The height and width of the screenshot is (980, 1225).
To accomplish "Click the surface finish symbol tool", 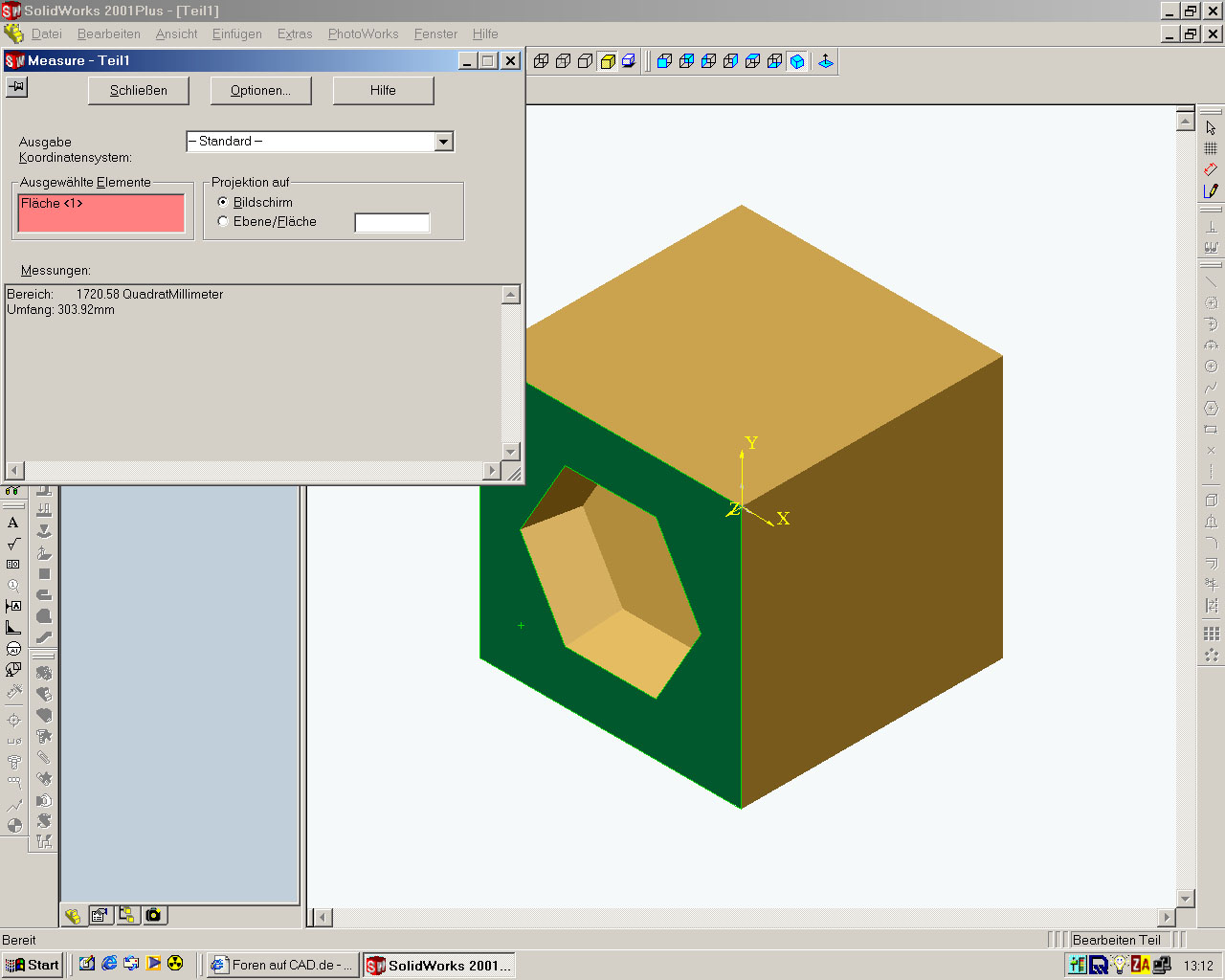I will [13, 544].
